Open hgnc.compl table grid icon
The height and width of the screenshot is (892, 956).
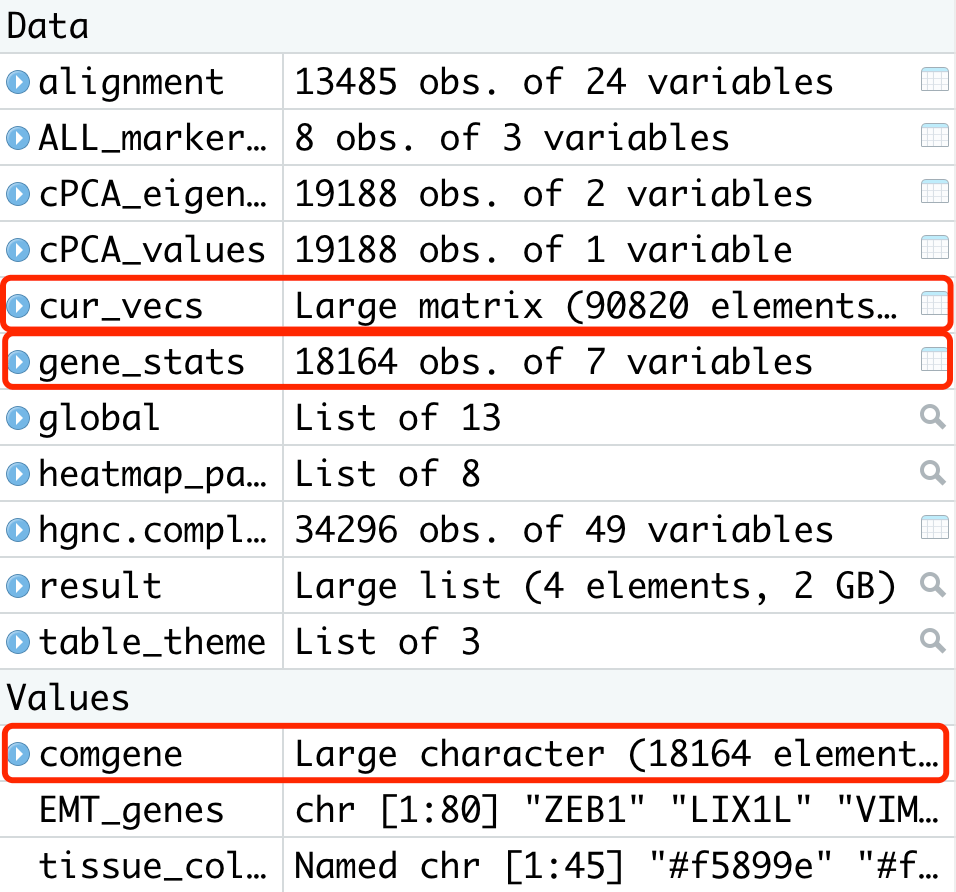click(x=934, y=529)
